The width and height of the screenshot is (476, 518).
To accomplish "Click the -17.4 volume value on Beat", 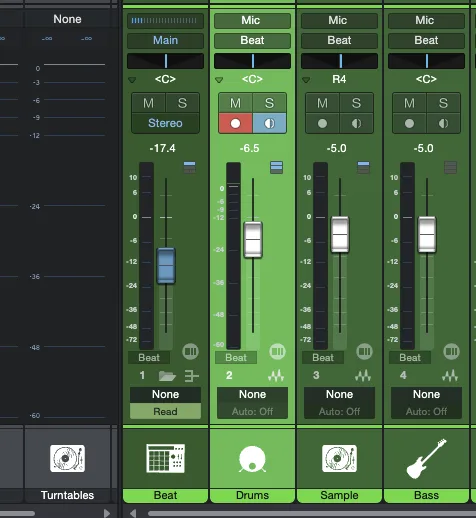I will coord(162,148).
